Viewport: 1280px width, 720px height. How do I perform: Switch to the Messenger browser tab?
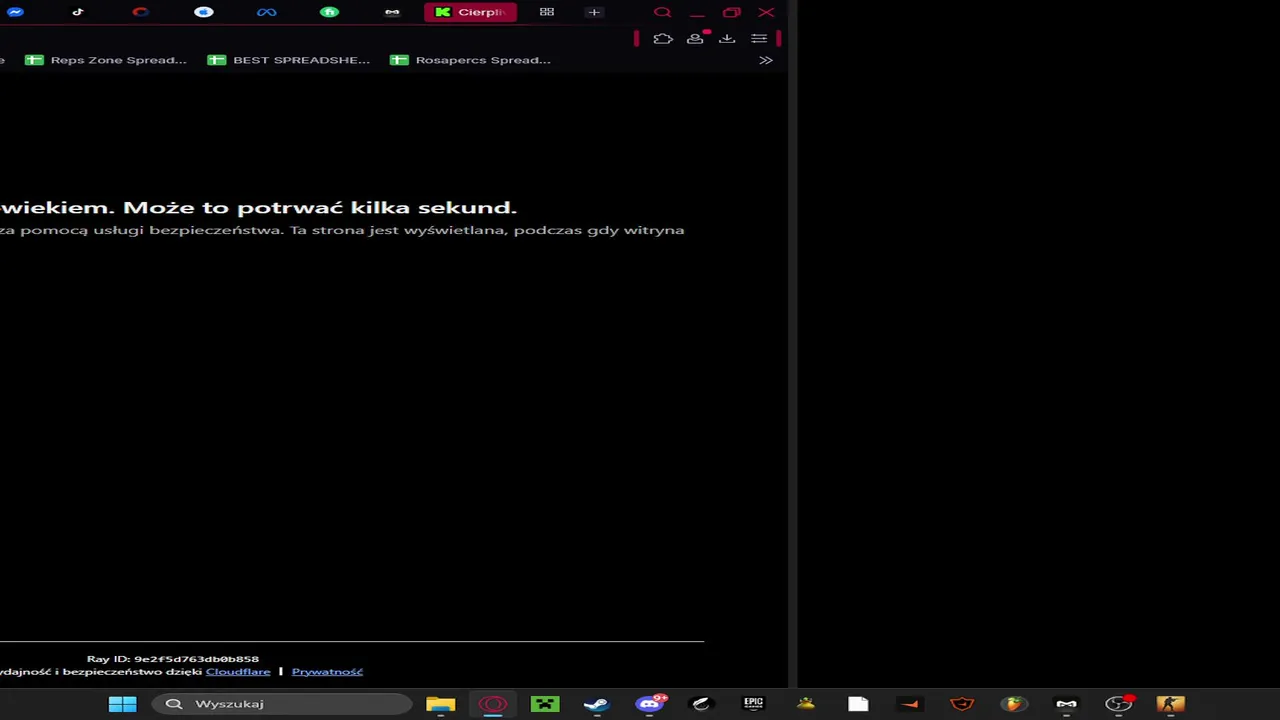point(15,12)
